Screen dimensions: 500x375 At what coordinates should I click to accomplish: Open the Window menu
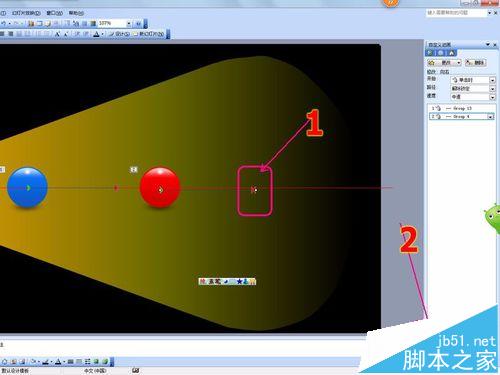click(55, 13)
